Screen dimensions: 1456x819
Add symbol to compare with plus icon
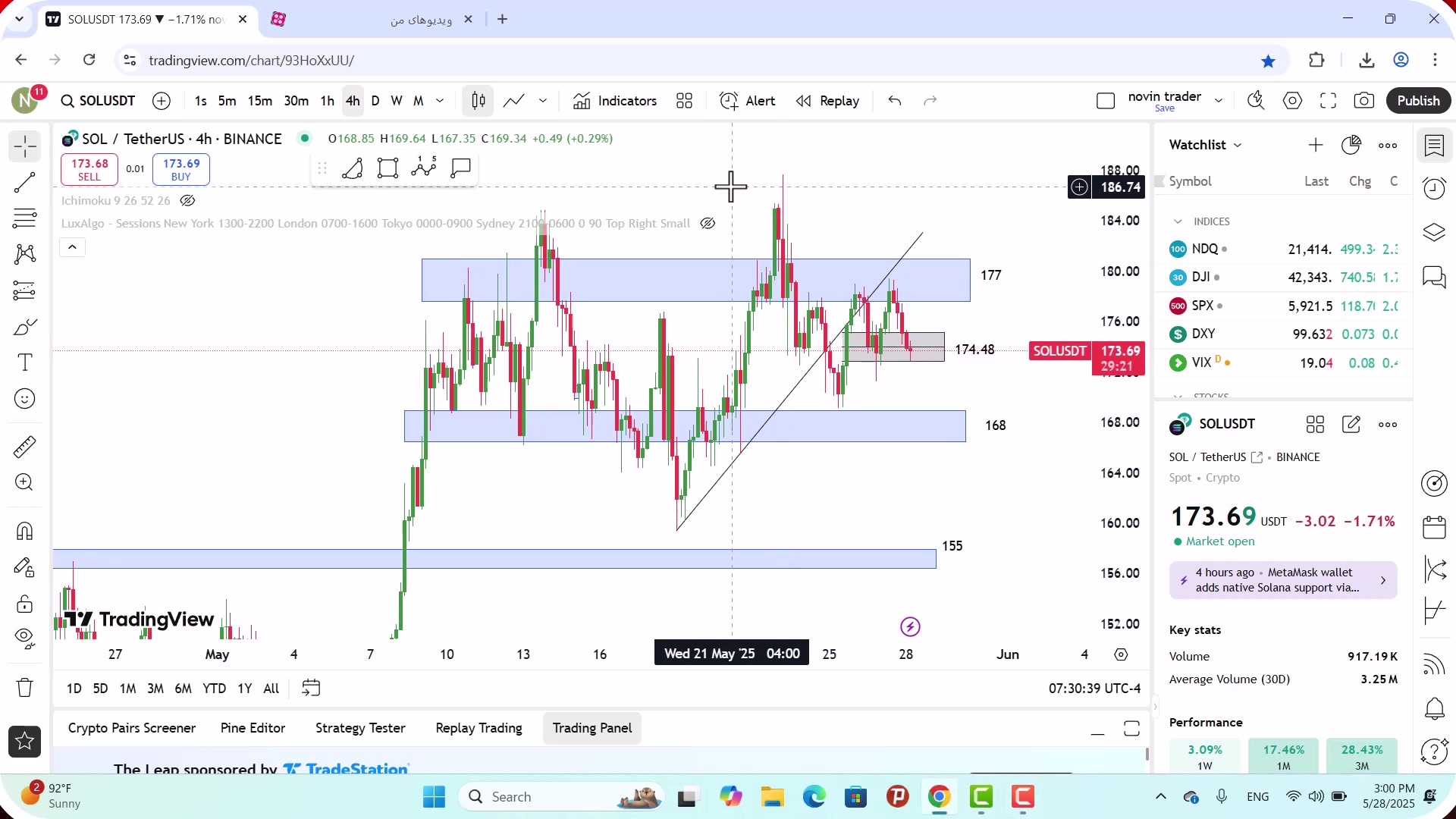(x=162, y=101)
